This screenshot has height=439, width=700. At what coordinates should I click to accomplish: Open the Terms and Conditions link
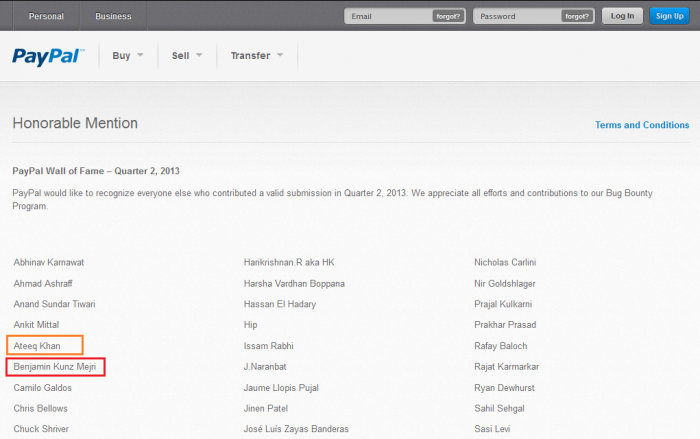(642, 125)
